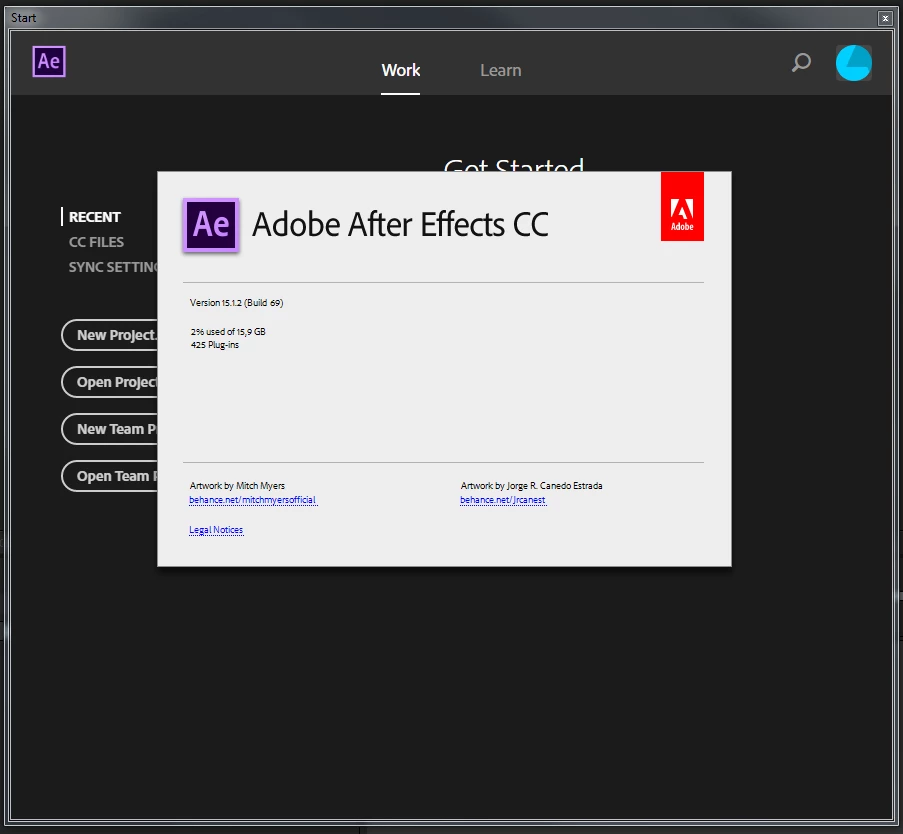This screenshot has width=903, height=834.
Task: Open the Legal Notices link
Action: click(x=216, y=530)
